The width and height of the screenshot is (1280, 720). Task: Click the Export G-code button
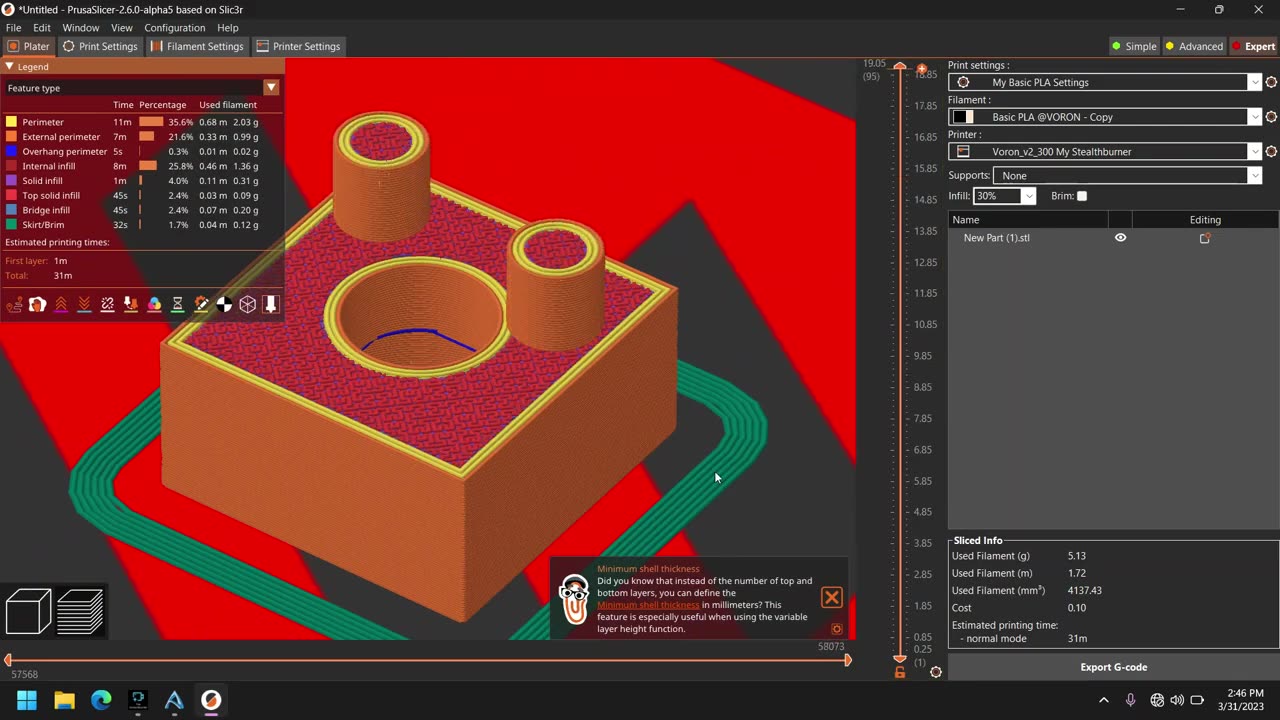pyautogui.click(x=1113, y=667)
